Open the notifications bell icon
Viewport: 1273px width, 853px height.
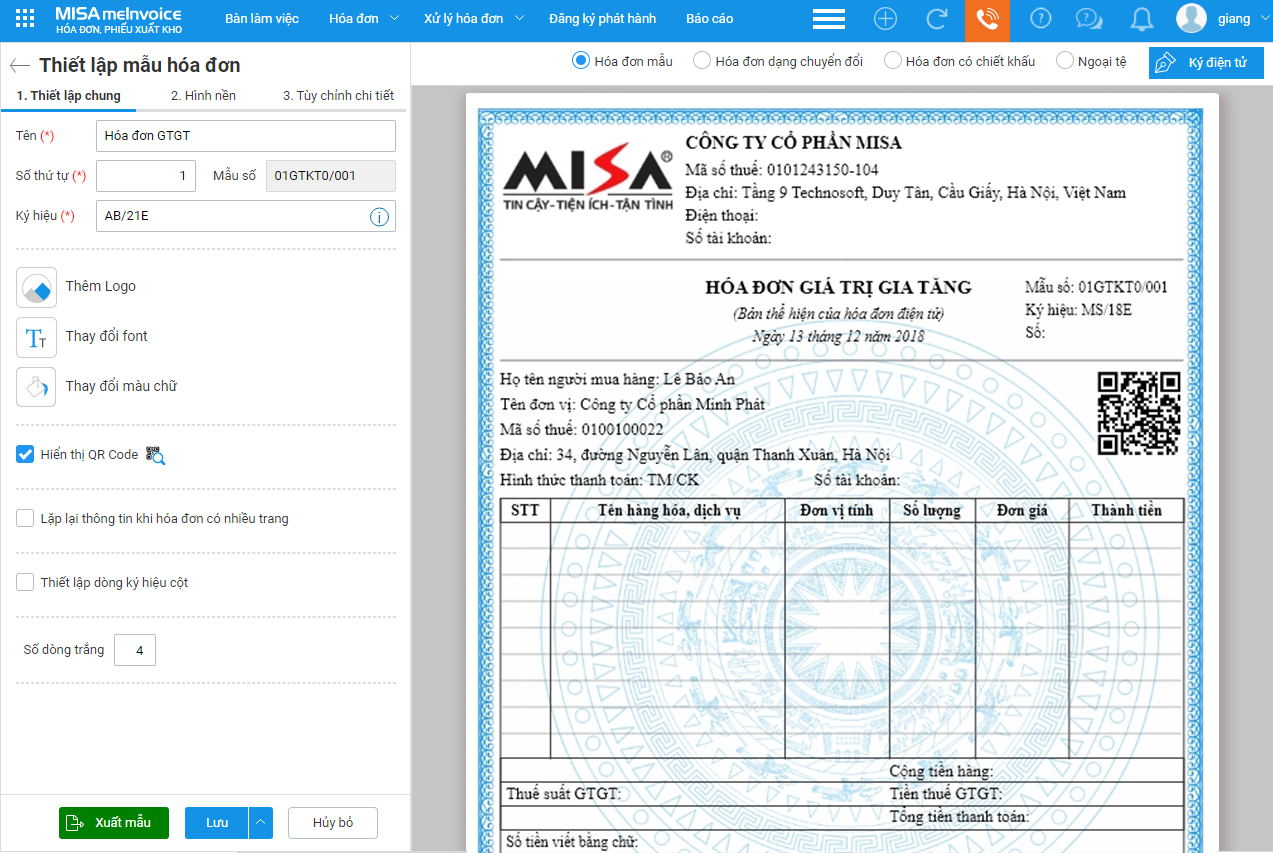click(x=1141, y=19)
